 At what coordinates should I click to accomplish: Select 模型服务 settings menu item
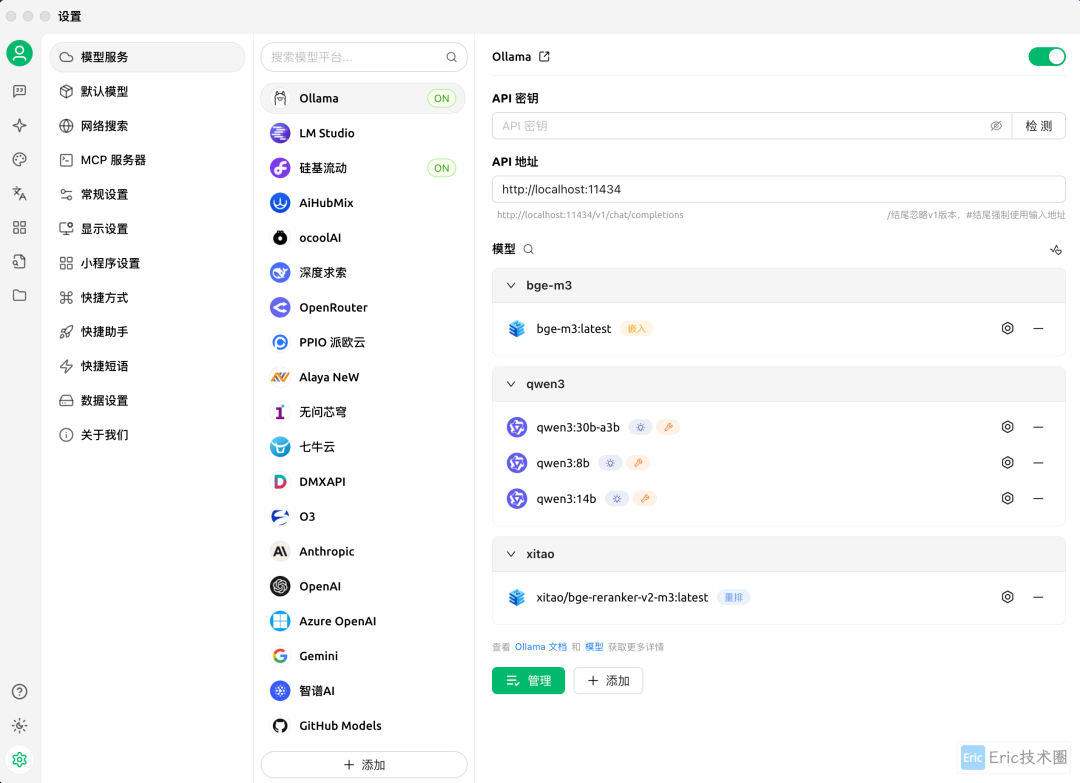(x=147, y=57)
